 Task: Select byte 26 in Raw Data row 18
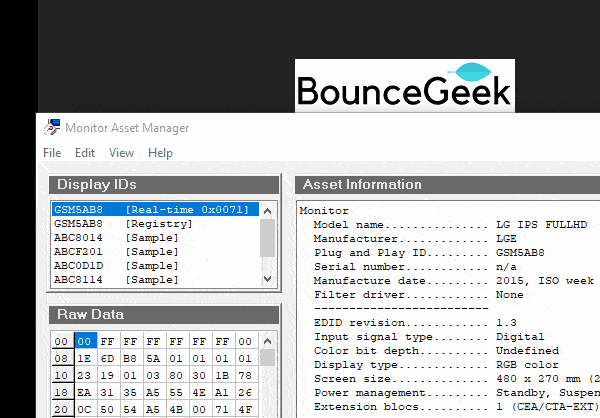(x=245, y=392)
